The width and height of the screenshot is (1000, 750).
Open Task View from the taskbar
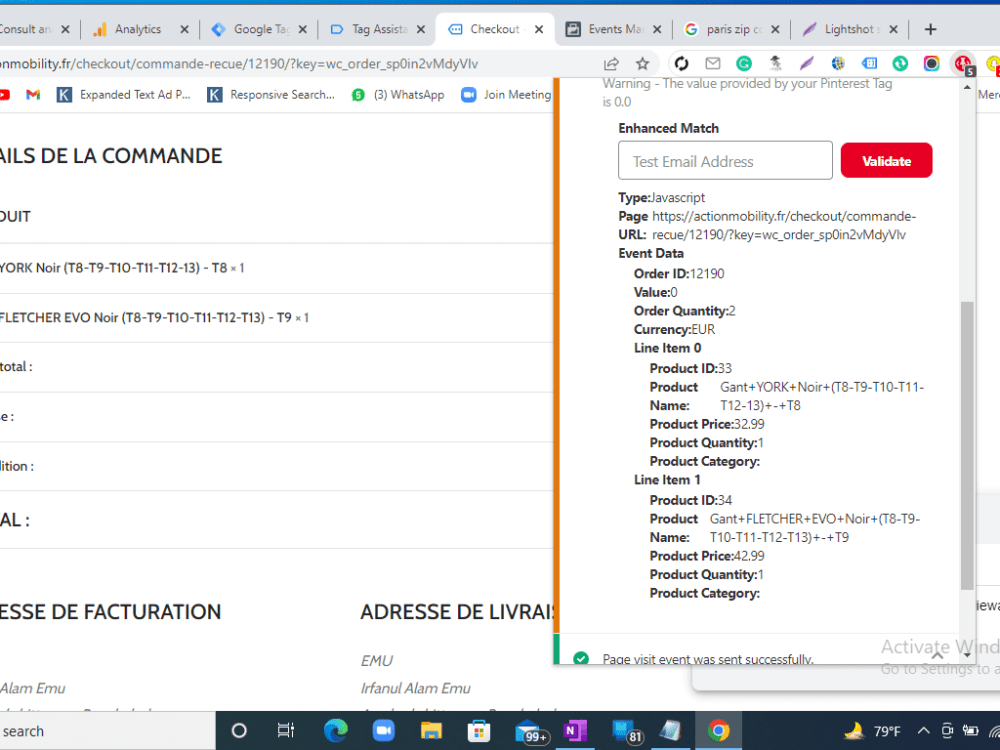(286, 731)
